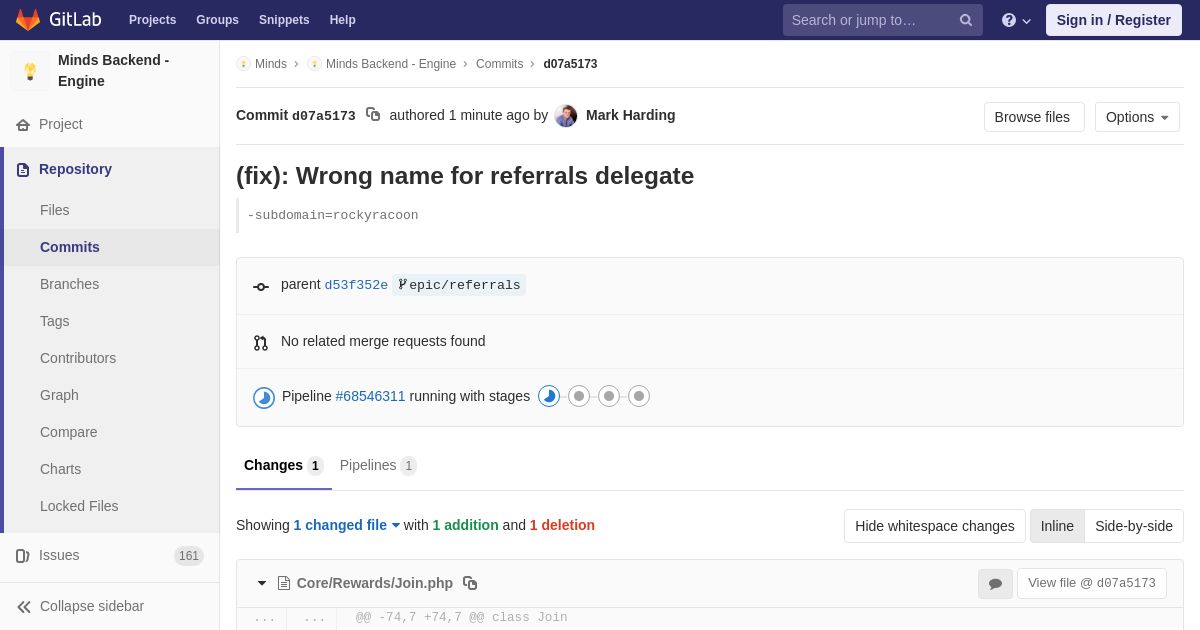The image size is (1200, 630).
Task: Click the second pipeline stage icon
Action: tap(579, 396)
